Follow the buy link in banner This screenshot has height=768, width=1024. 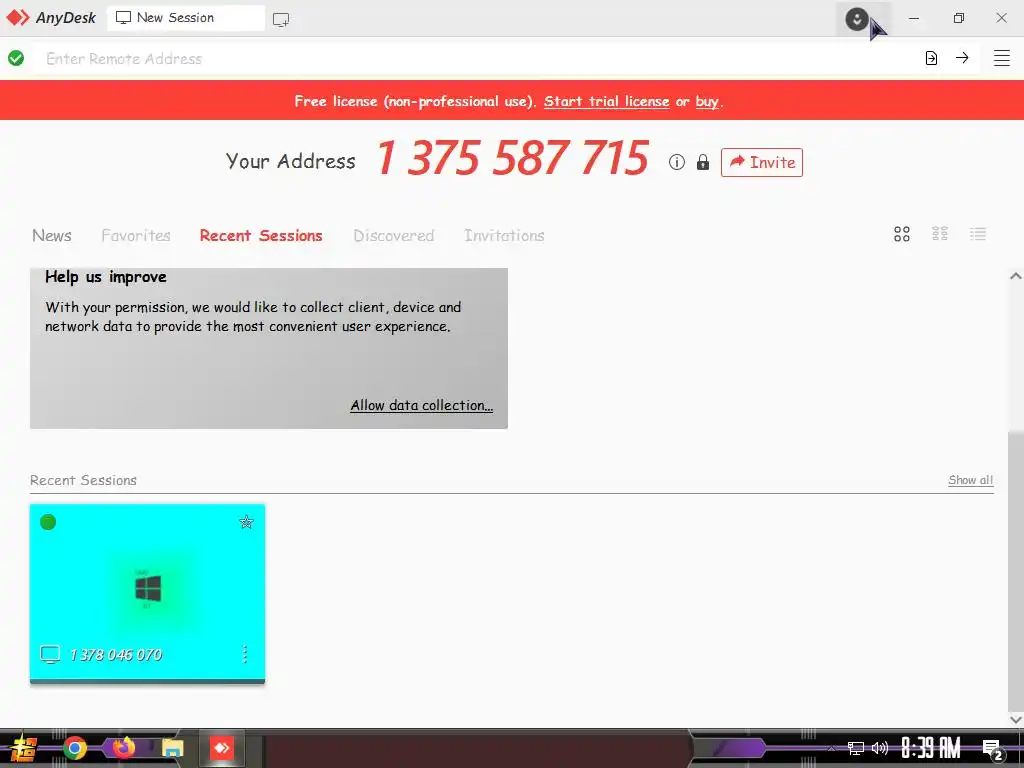tap(707, 101)
